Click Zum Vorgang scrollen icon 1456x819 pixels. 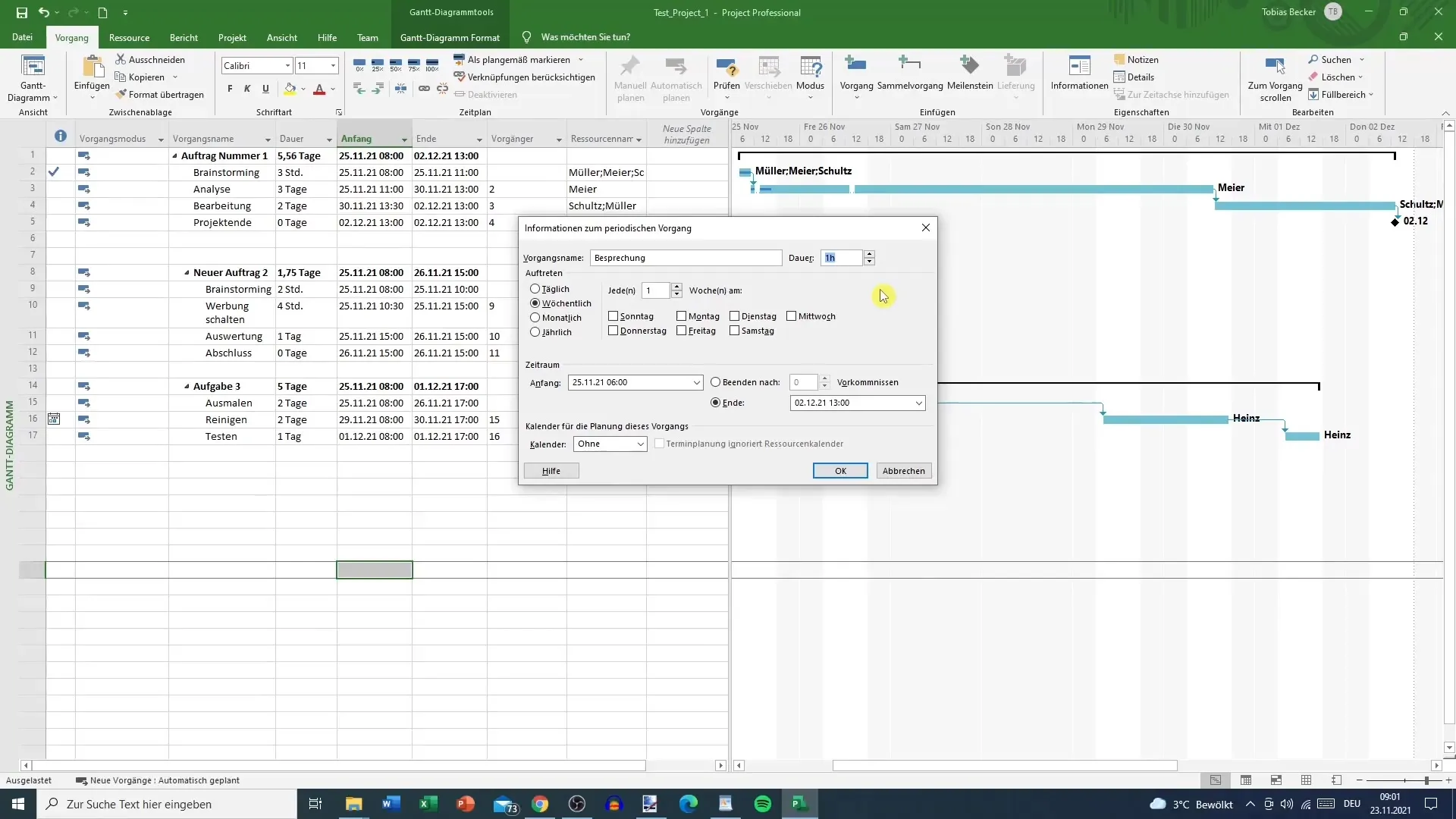pyautogui.click(x=1275, y=67)
